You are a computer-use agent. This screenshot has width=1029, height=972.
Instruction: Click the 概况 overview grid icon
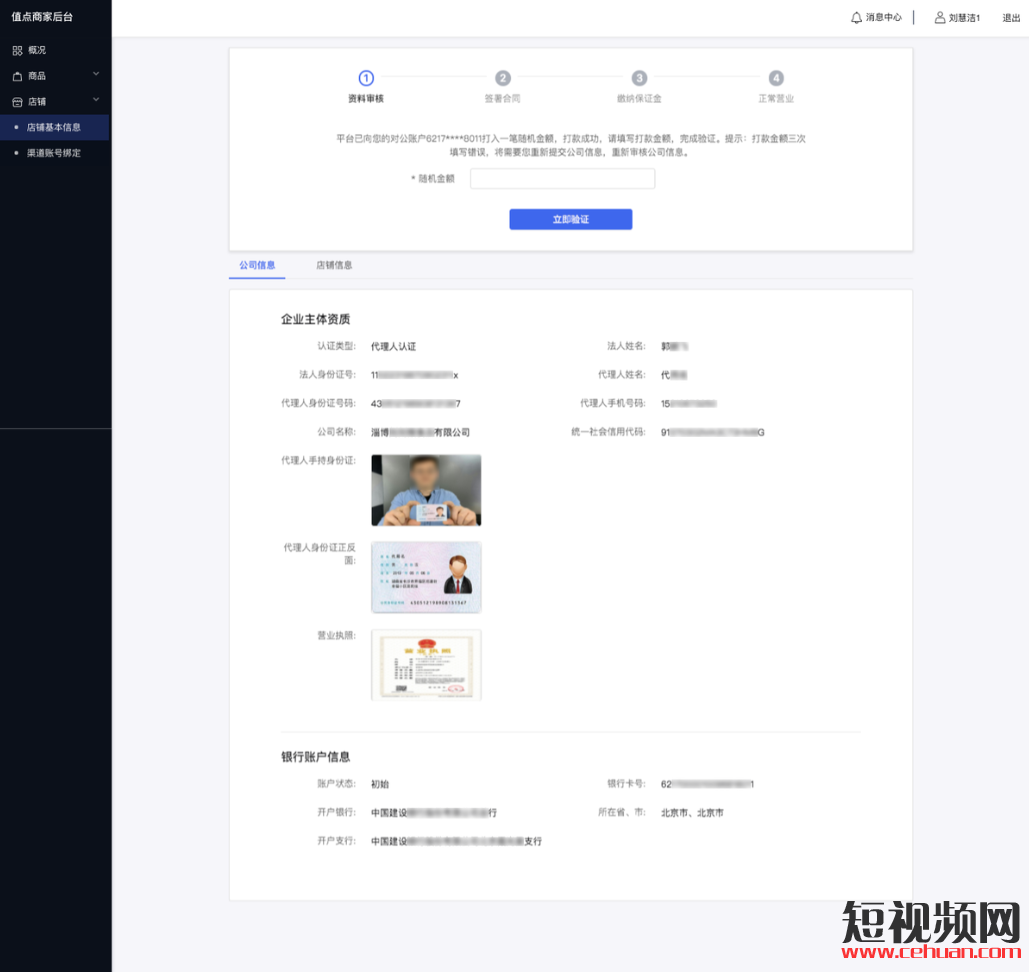pos(17,50)
